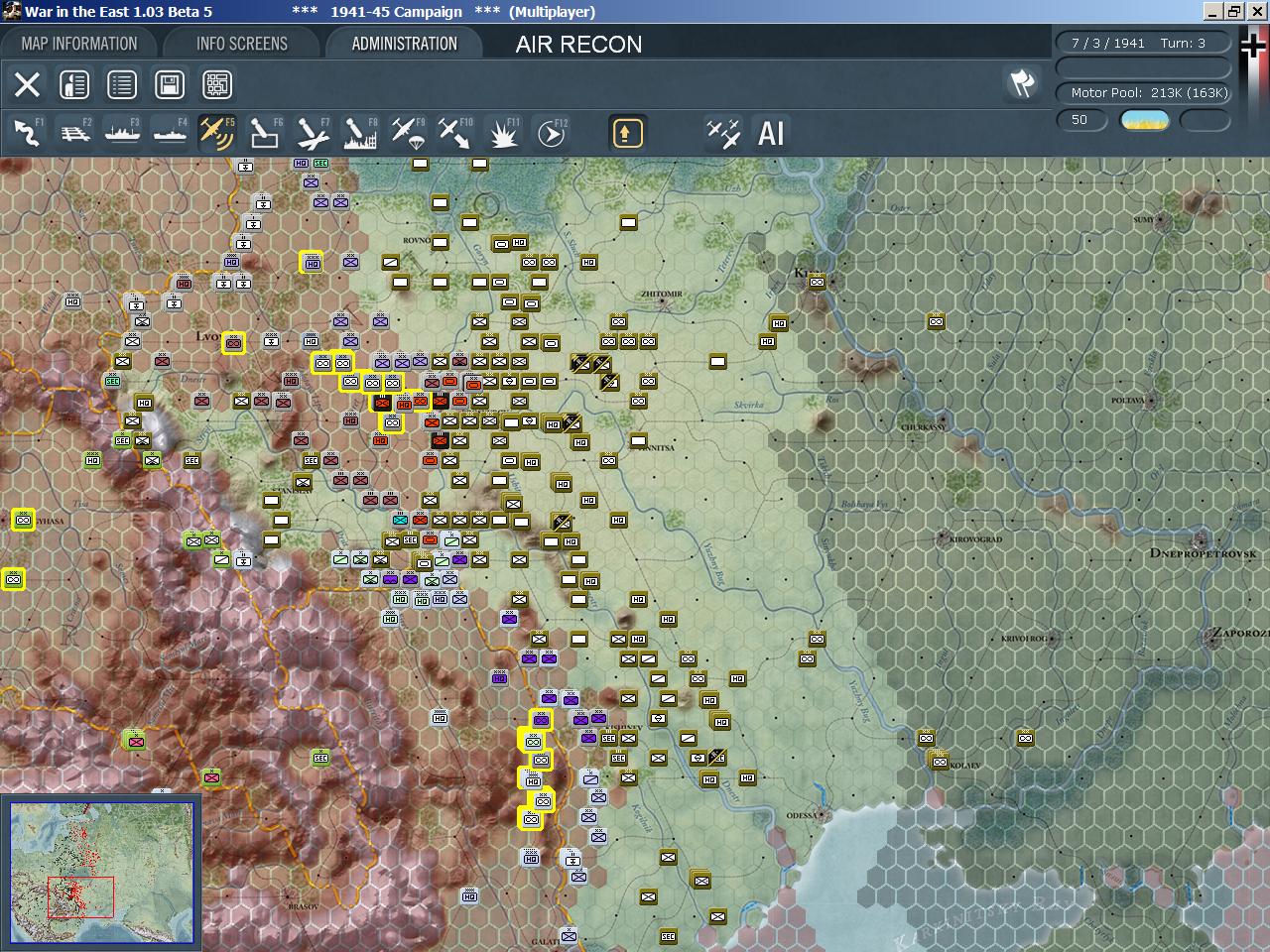
Task: Activate F2 rail movement mode
Action: tap(74, 133)
